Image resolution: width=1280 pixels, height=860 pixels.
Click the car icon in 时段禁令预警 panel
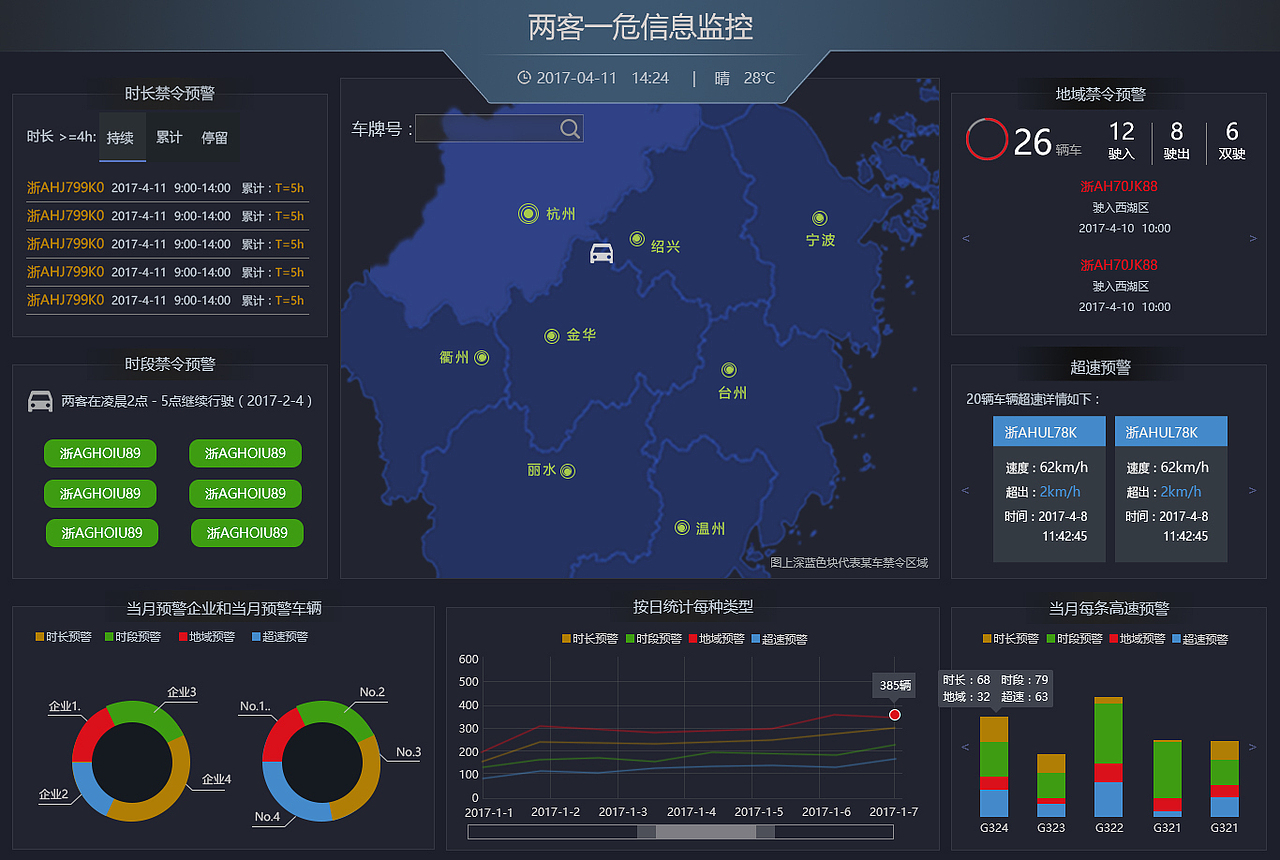tap(41, 400)
